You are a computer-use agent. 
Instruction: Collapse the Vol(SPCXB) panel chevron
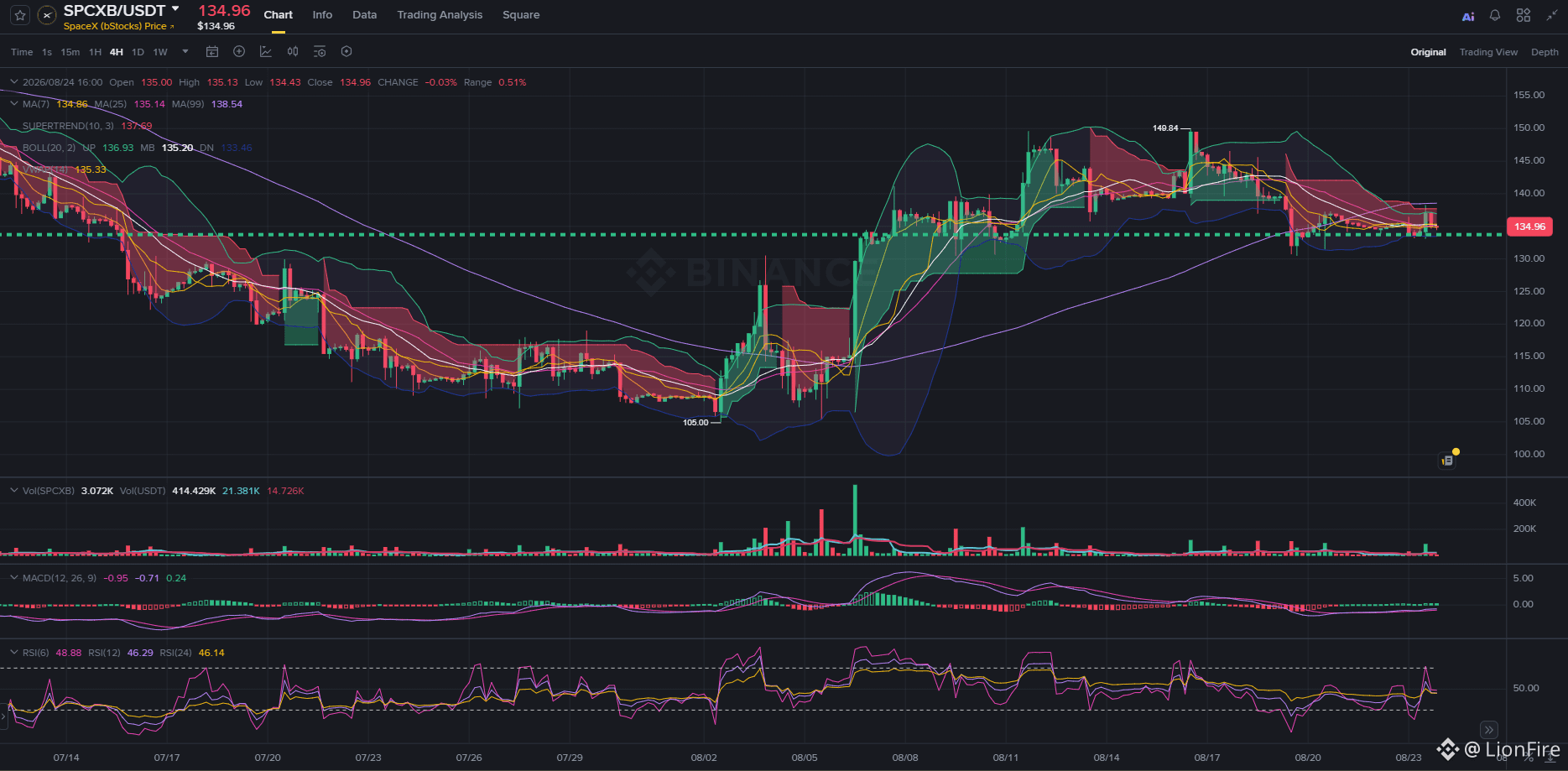point(13,491)
